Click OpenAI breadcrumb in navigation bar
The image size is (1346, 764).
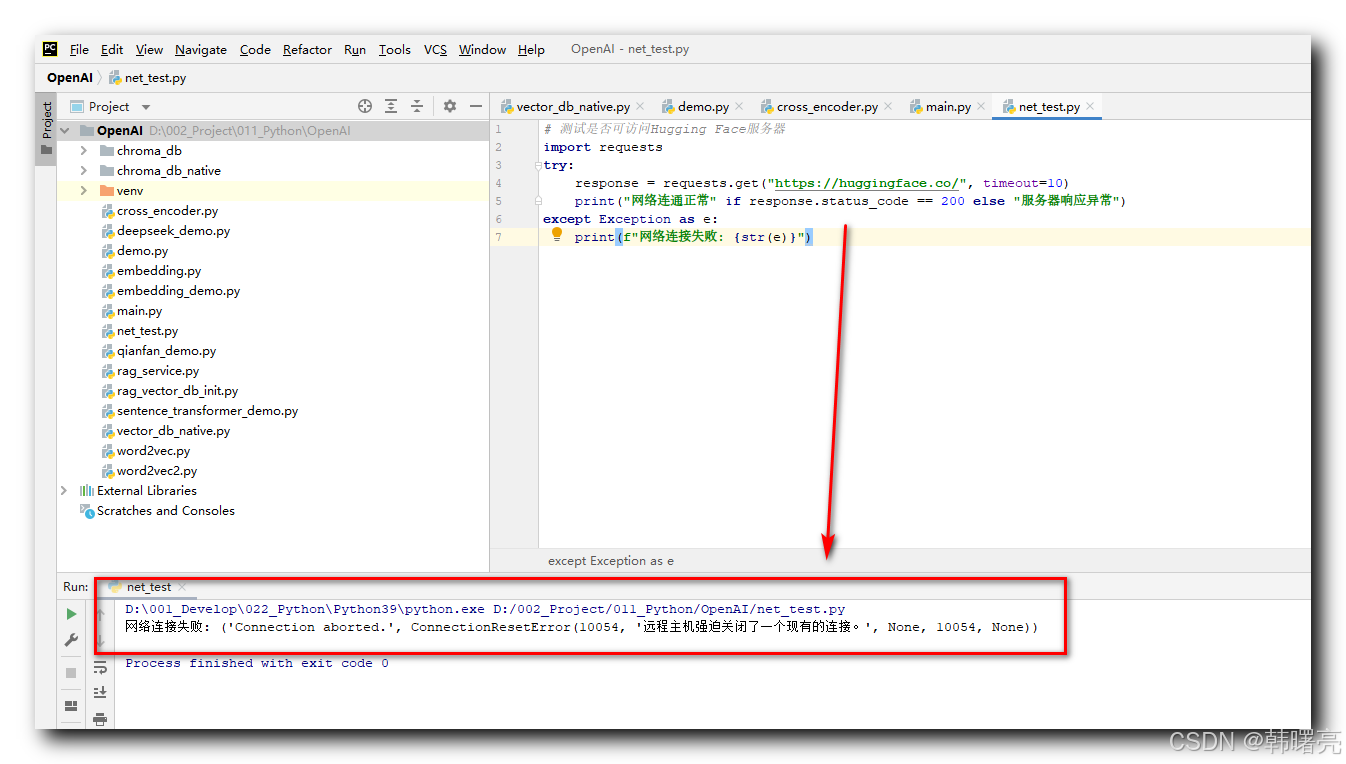point(70,77)
